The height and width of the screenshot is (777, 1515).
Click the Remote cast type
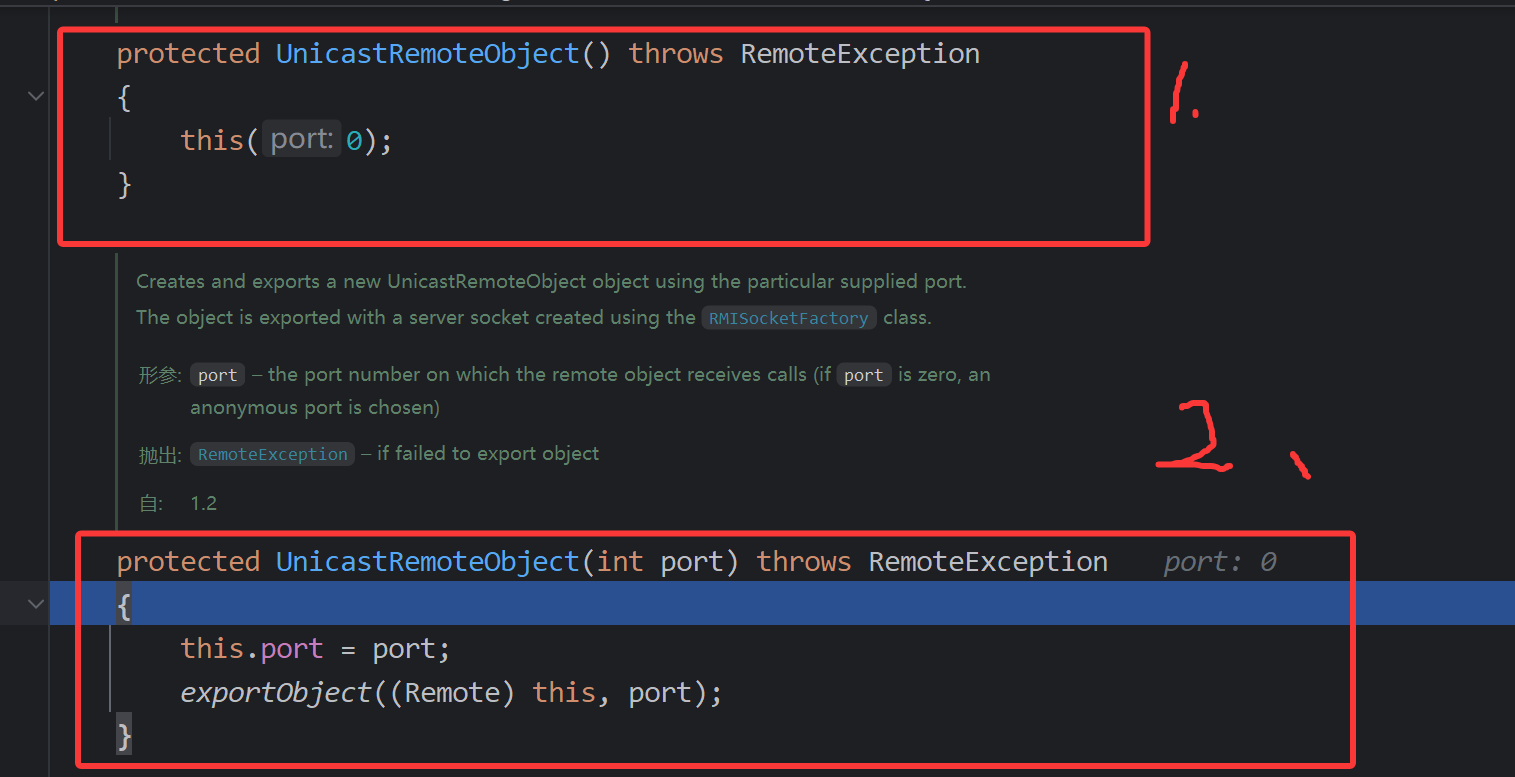pos(452,692)
